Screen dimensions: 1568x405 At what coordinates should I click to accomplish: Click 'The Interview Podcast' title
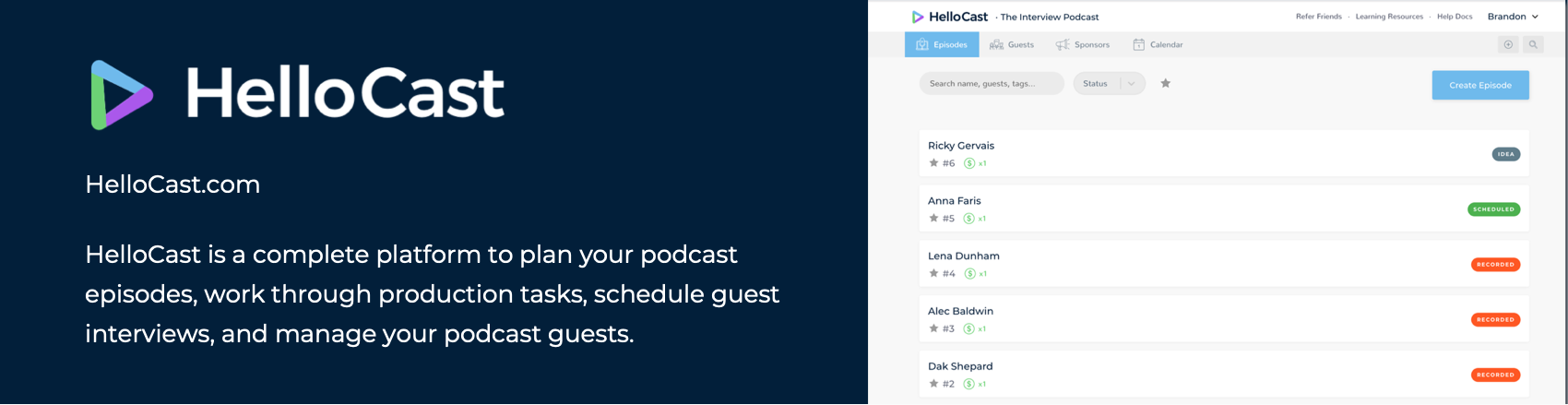coord(1050,17)
